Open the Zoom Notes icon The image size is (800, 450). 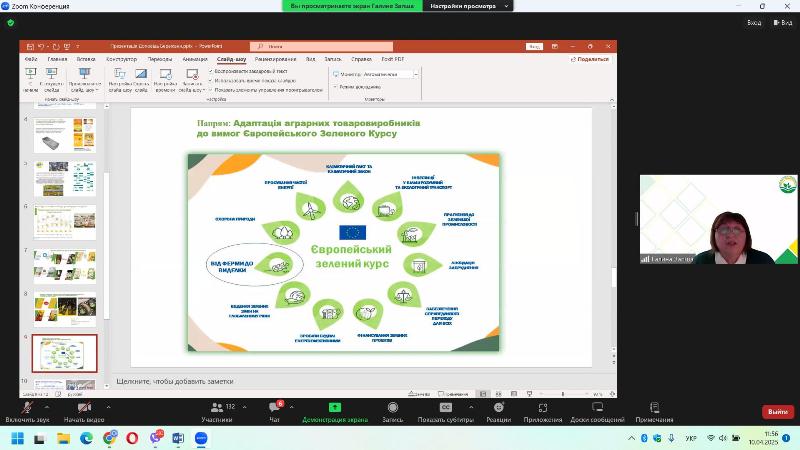(x=655, y=407)
